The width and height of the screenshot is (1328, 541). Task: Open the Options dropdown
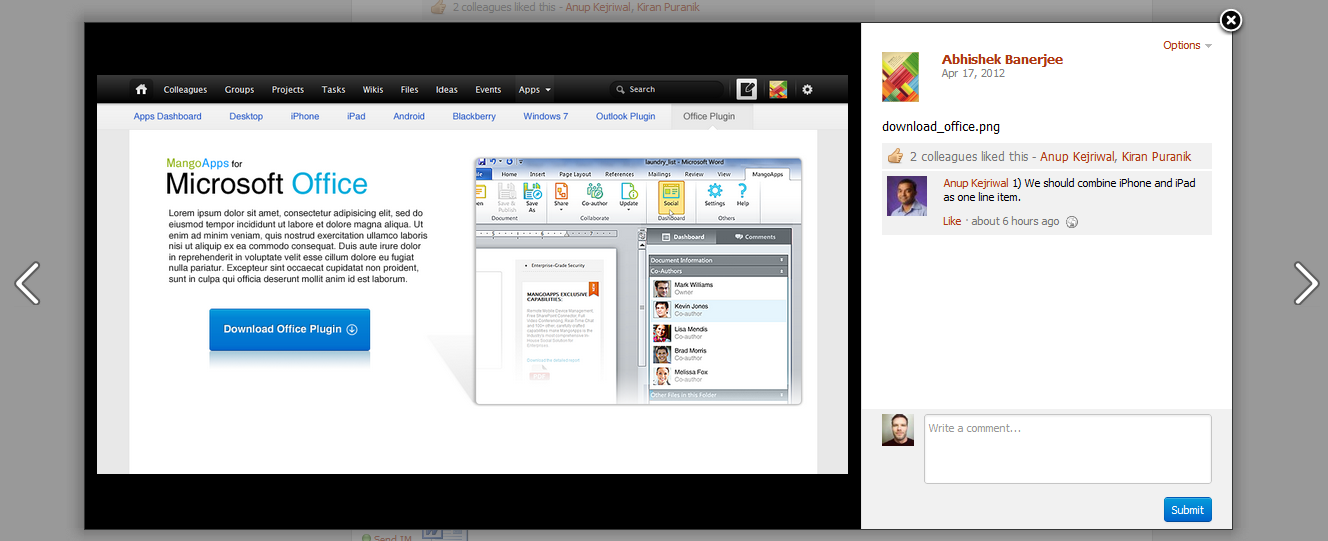coord(1187,45)
